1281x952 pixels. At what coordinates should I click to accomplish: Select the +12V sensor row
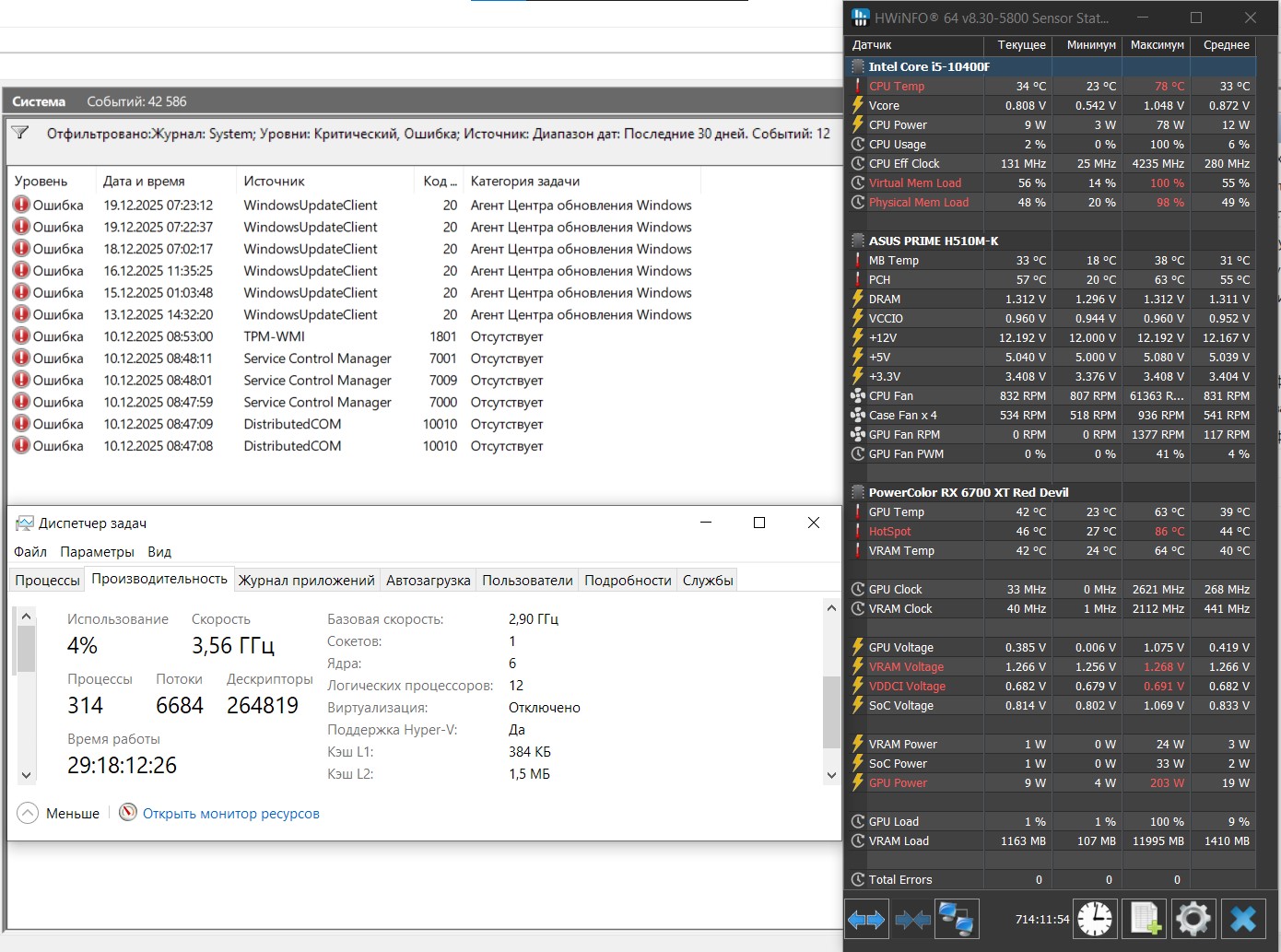pos(1051,337)
